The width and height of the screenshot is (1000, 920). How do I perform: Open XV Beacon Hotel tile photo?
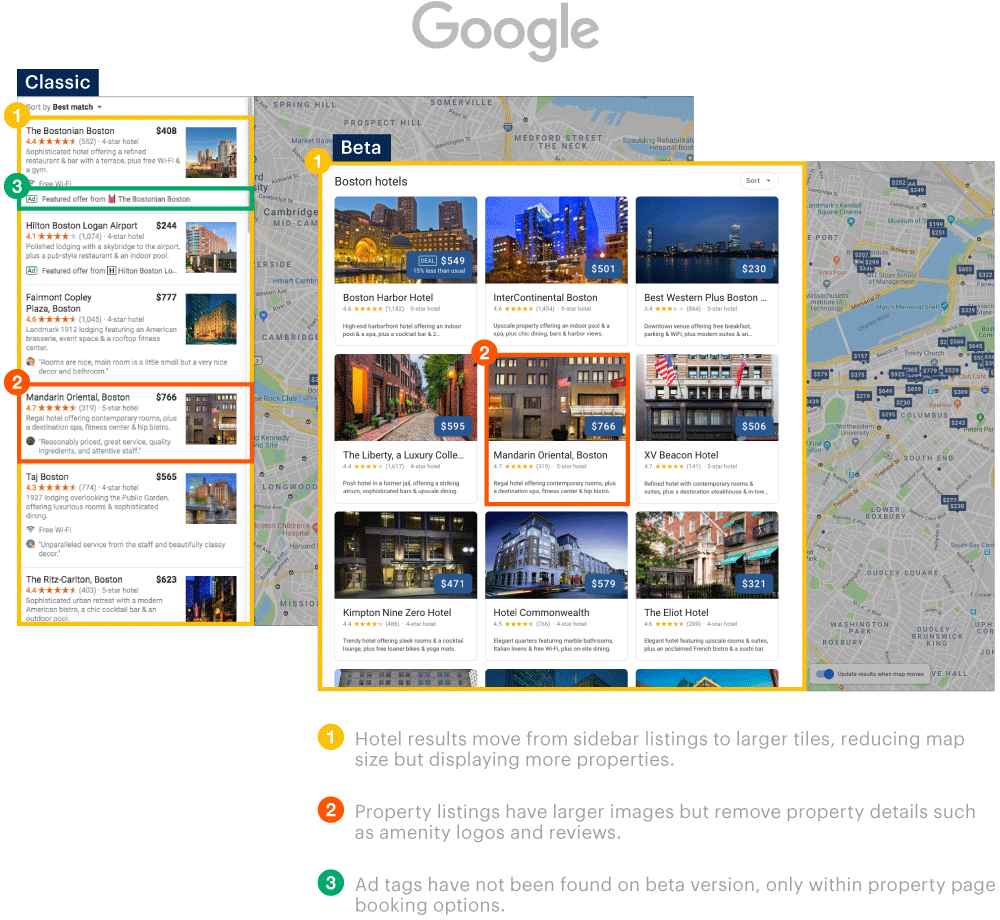tap(707, 397)
